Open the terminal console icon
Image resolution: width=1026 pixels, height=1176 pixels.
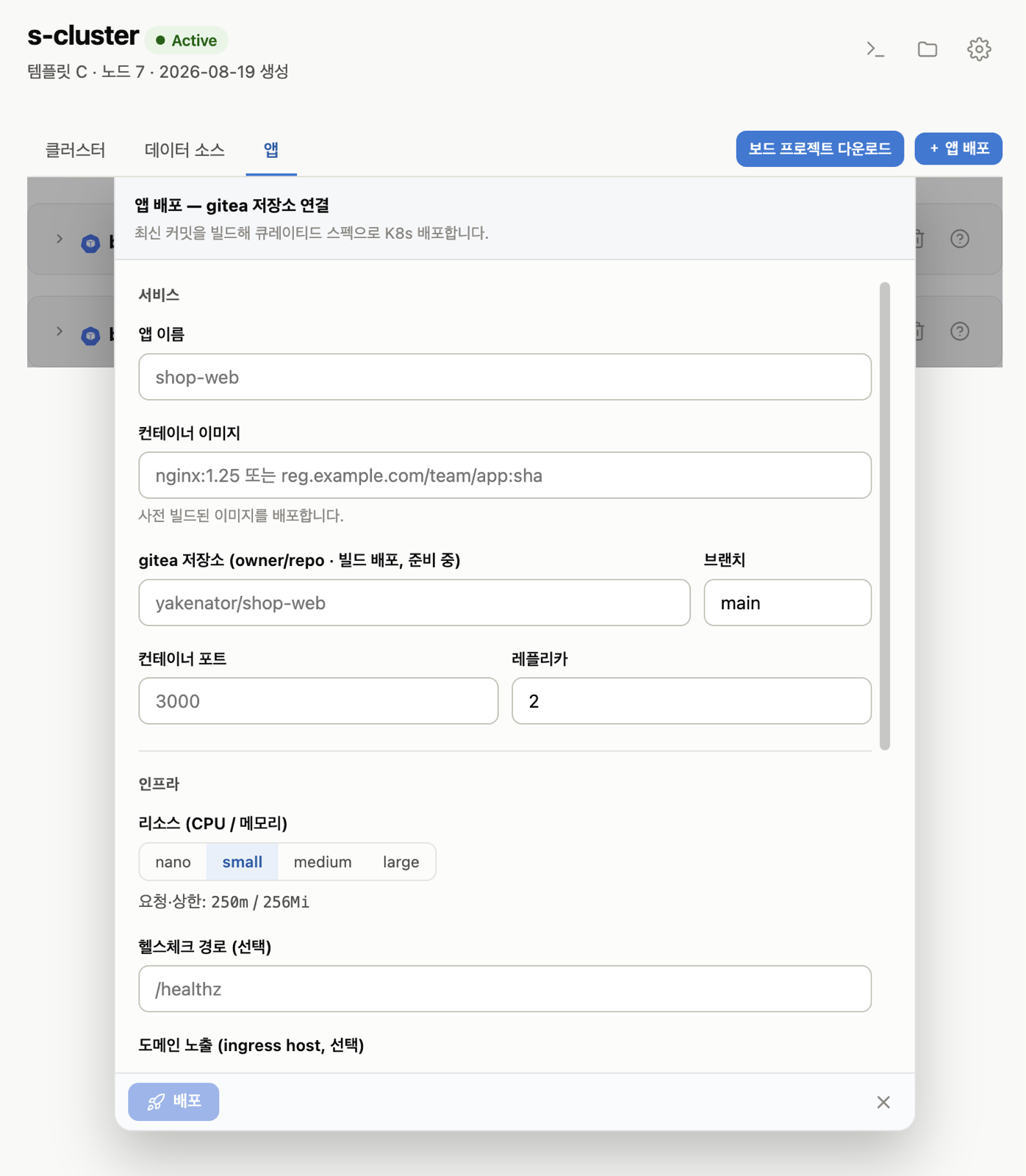coord(875,49)
